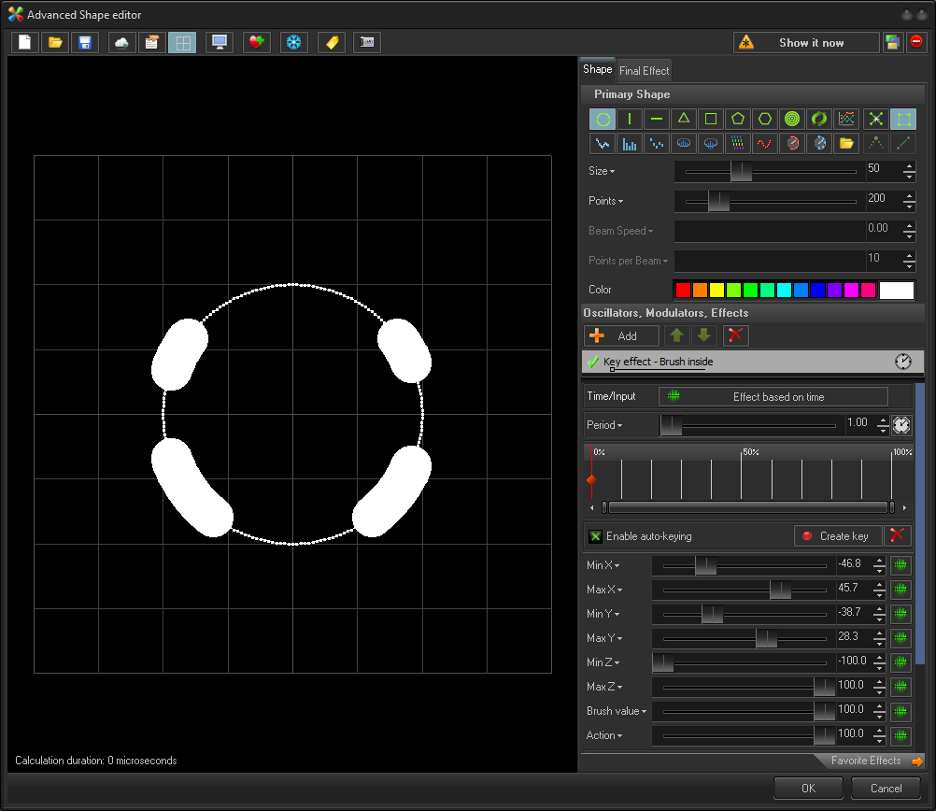Disable the Enable auto-keying checkbox
The image size is (936, 812).
coord(596,536)
